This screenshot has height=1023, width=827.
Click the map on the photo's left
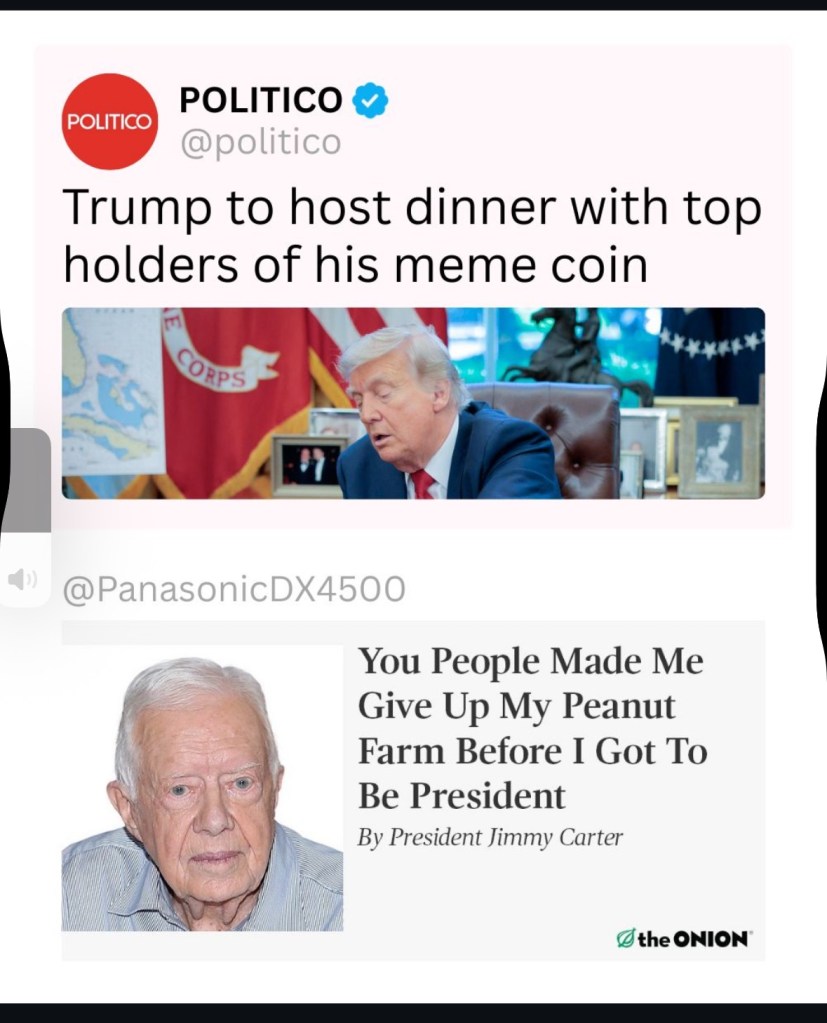click(x=113, y=390)
